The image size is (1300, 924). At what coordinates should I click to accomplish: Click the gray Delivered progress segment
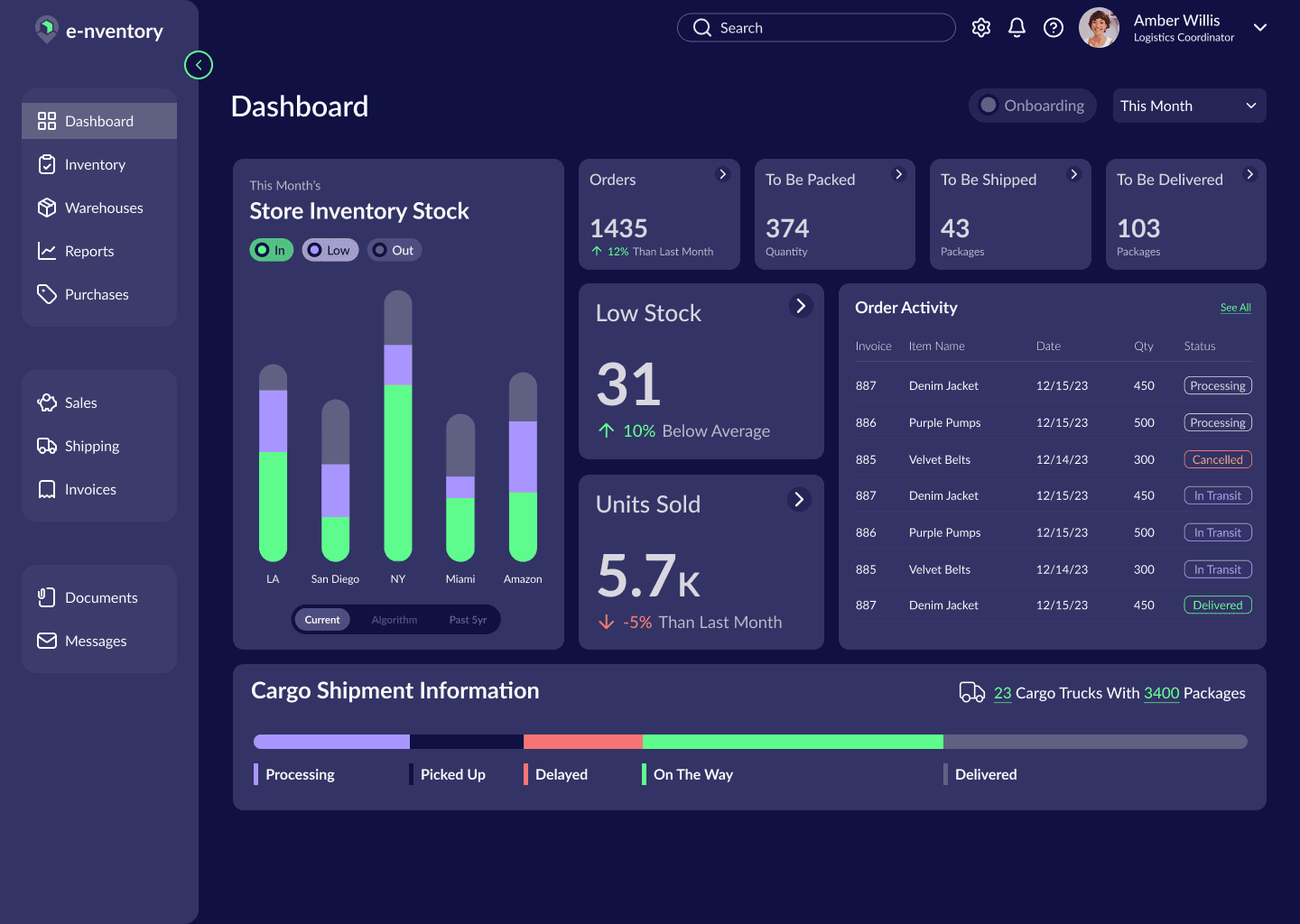1095,742
